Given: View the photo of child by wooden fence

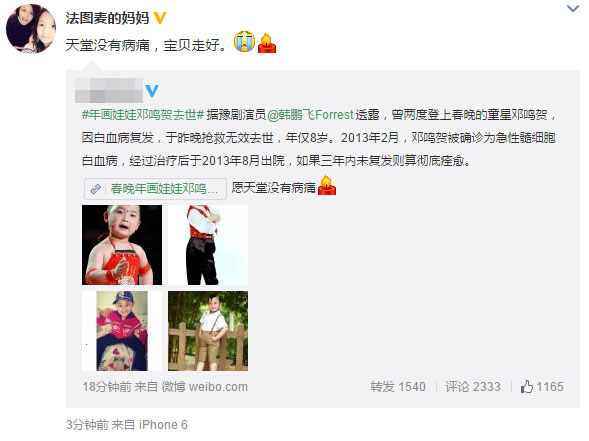Looking at the screenshot, I should pos(208,331).
